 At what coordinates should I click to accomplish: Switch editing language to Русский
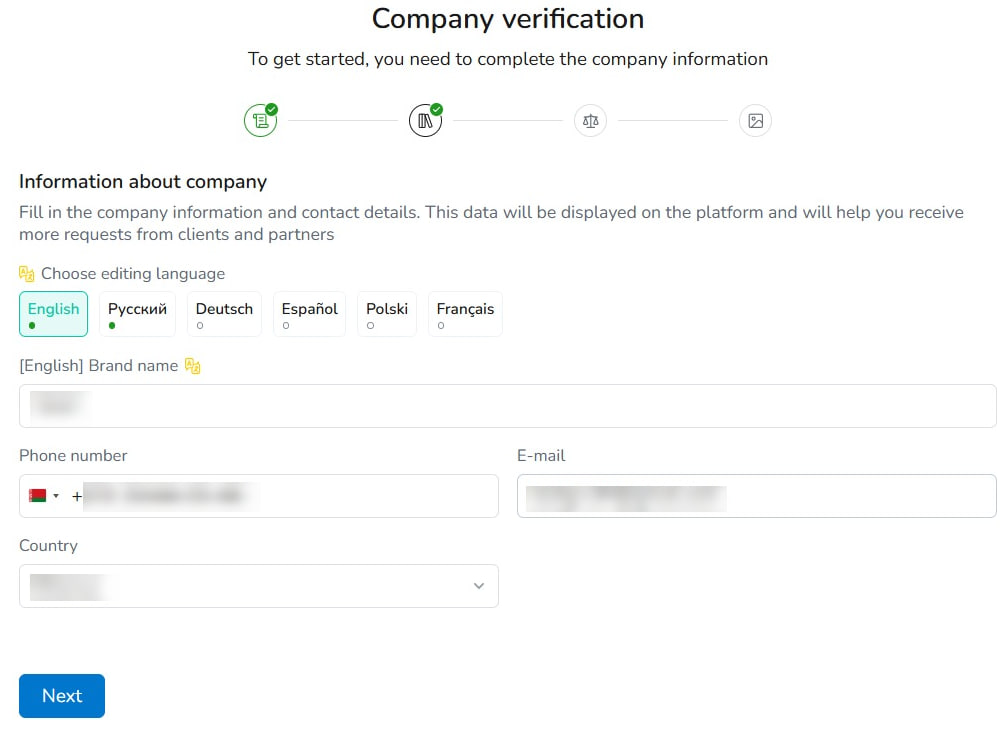coord(137,314)
